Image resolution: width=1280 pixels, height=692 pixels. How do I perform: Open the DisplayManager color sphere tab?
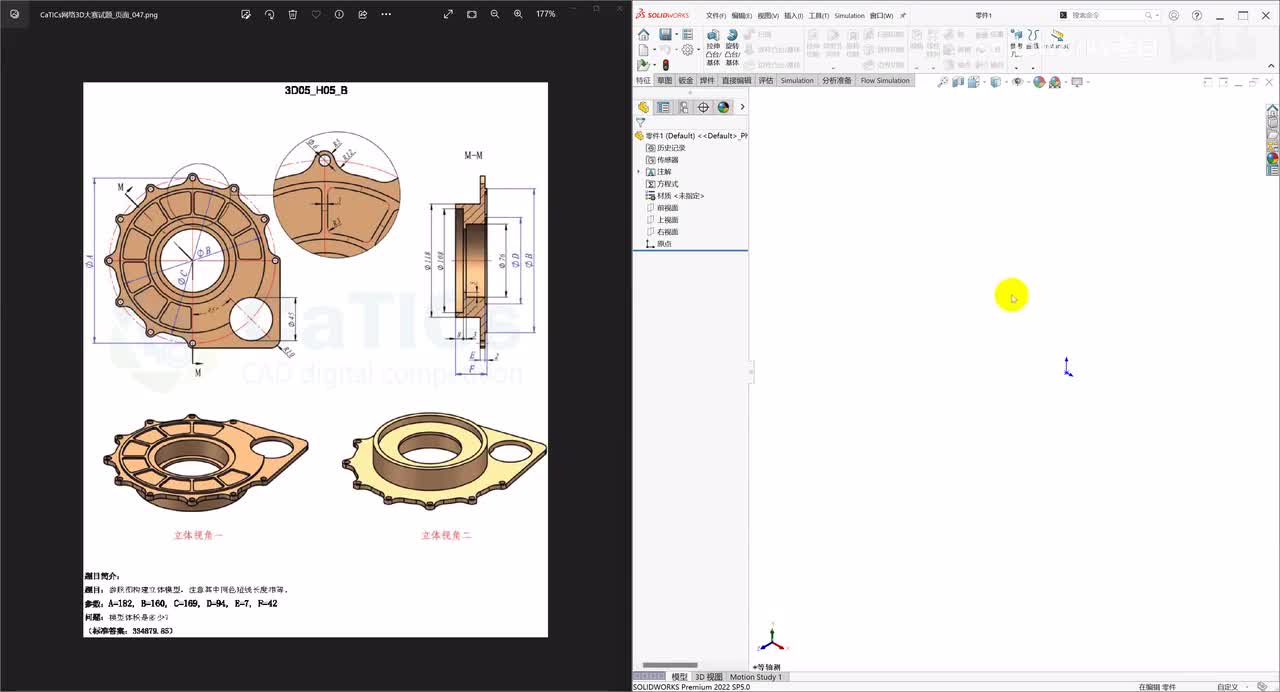coord(723,107)
